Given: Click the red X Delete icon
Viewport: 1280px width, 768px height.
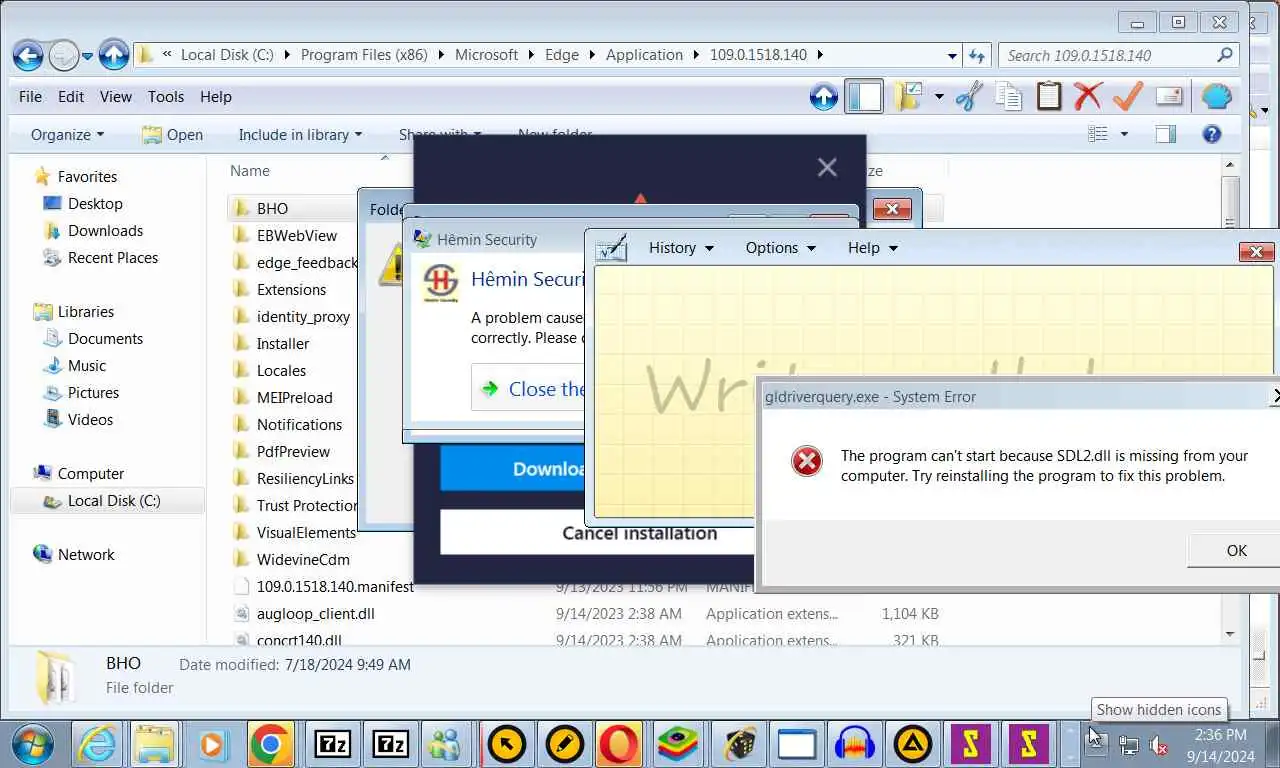Looking at the screenshot, I should 1088,97.
